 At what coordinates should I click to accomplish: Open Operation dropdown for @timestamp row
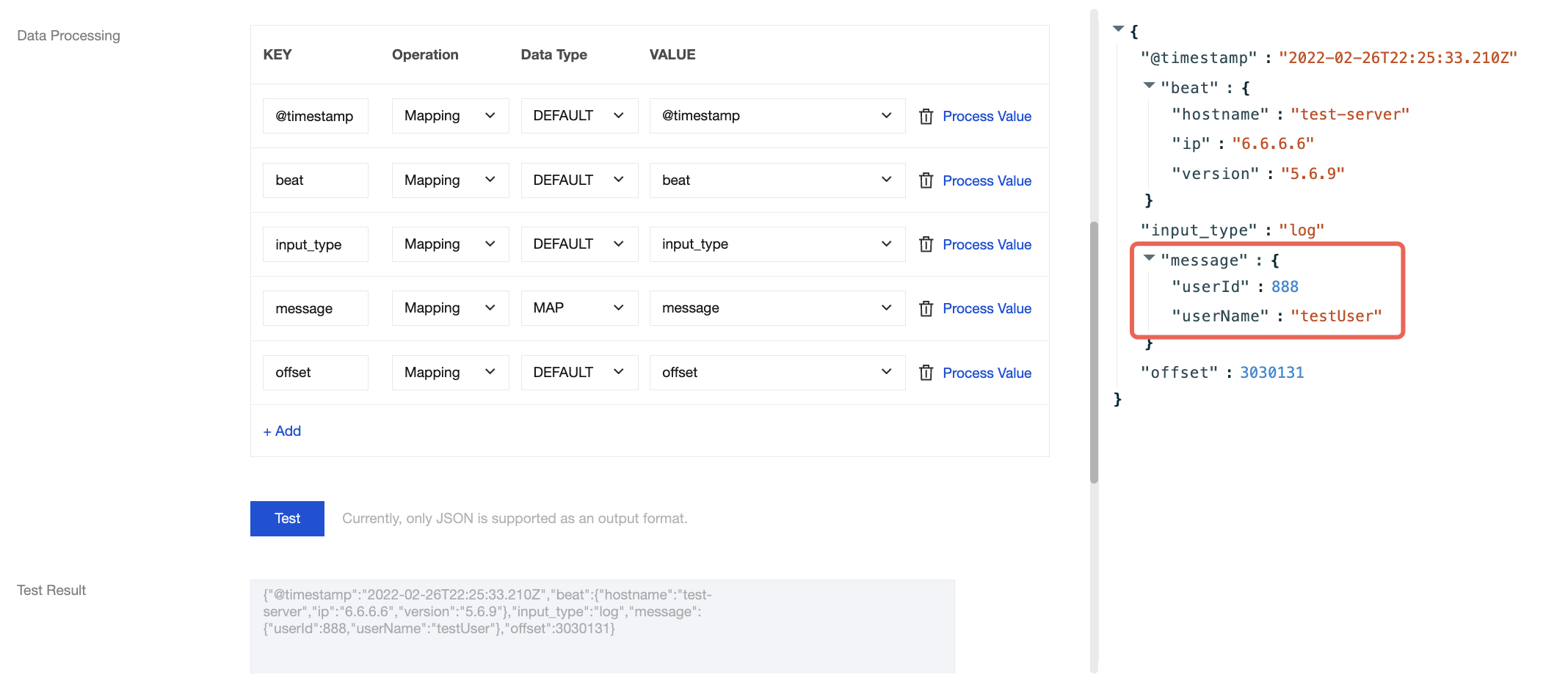coord(450,116)
